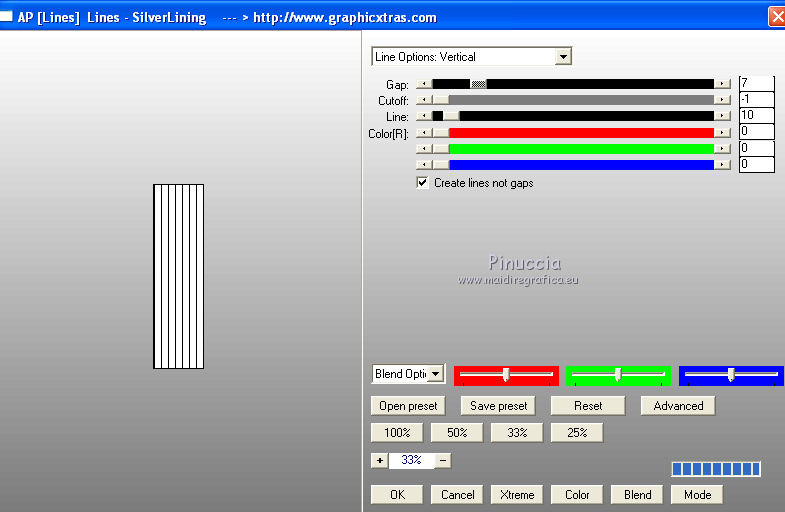
Task: Click right arrow of Cutoff slider
Action: click(x=722, y=100)
